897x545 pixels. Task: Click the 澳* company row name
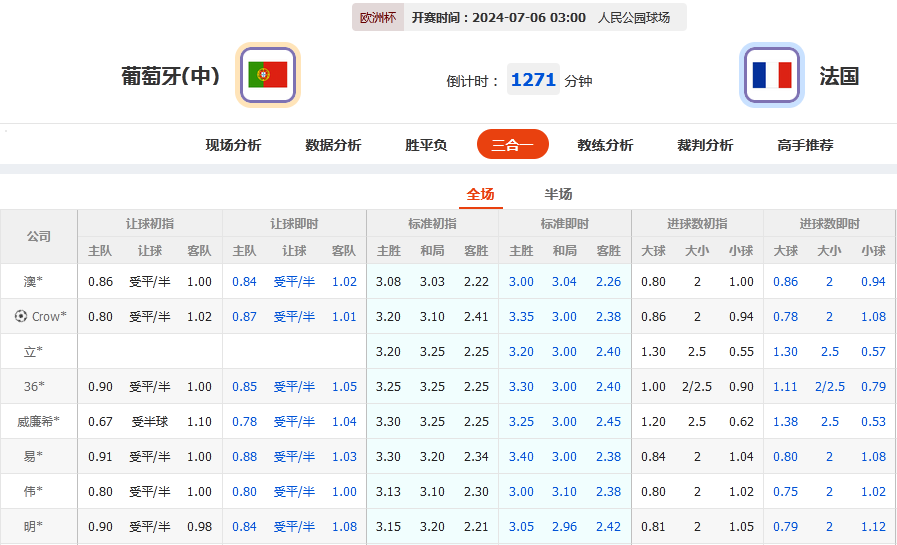(34, 281)
